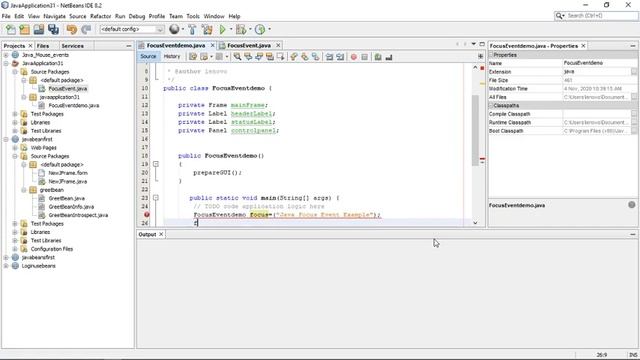Image resolution: width=640 pixels, height=360 pixels.
Task: Collapse the JavaApplication31 project node
Action: pyautogui.click(x=6, y=64)
